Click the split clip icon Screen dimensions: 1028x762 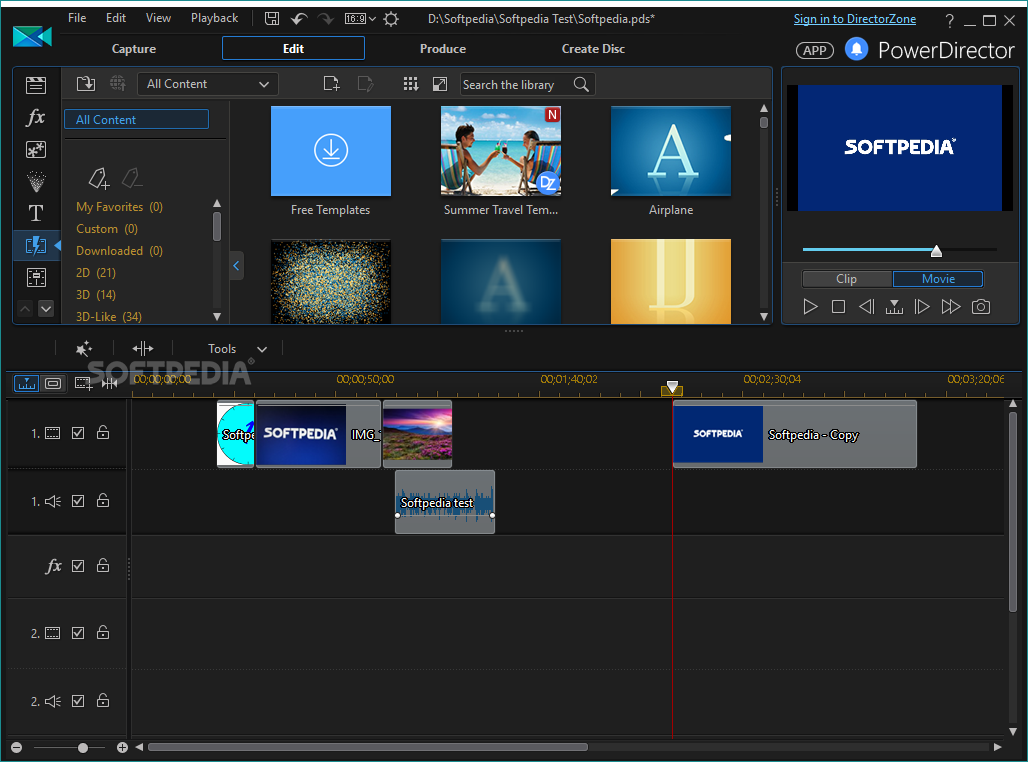pos(143,348)
